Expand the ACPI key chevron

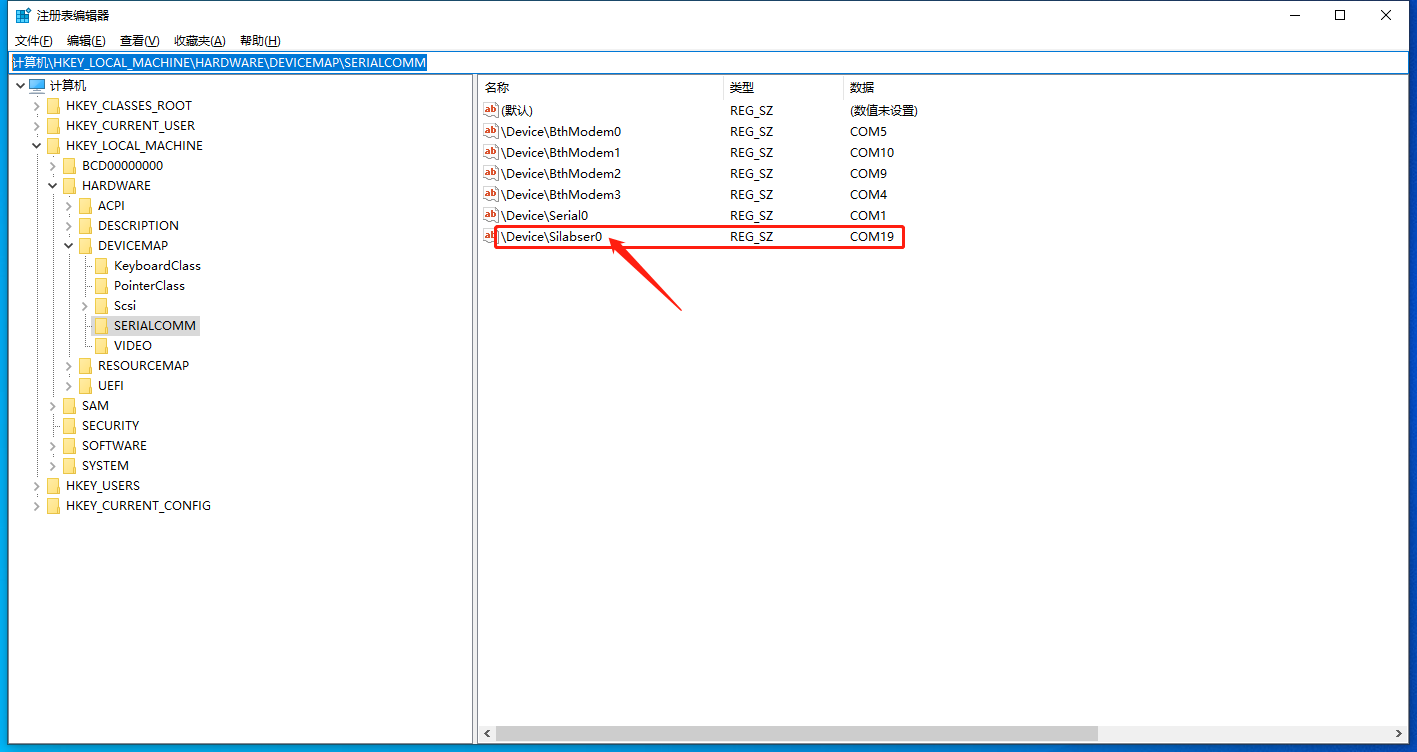coord(69,206)
